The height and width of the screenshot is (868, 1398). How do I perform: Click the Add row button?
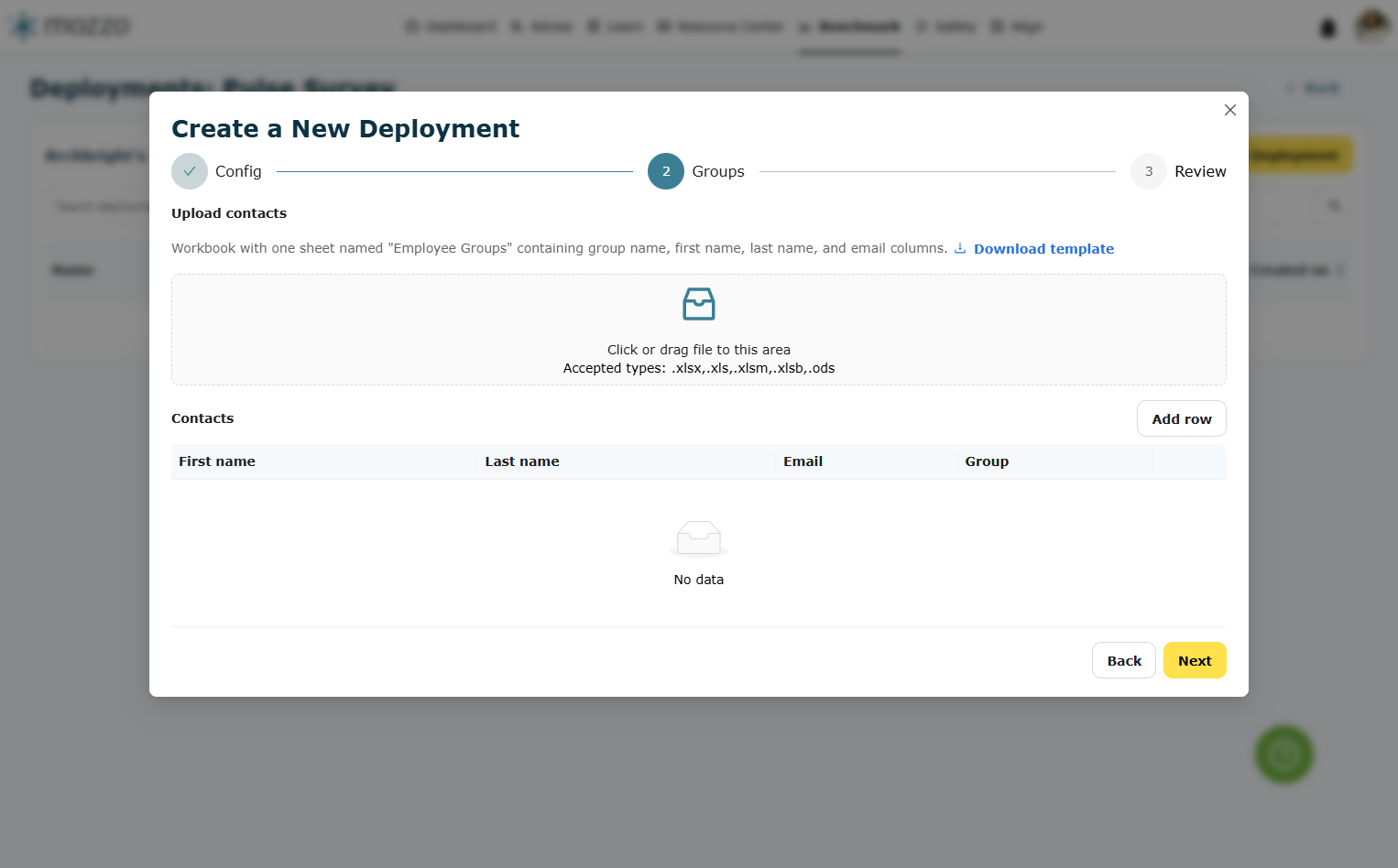tap(1182, 418)
